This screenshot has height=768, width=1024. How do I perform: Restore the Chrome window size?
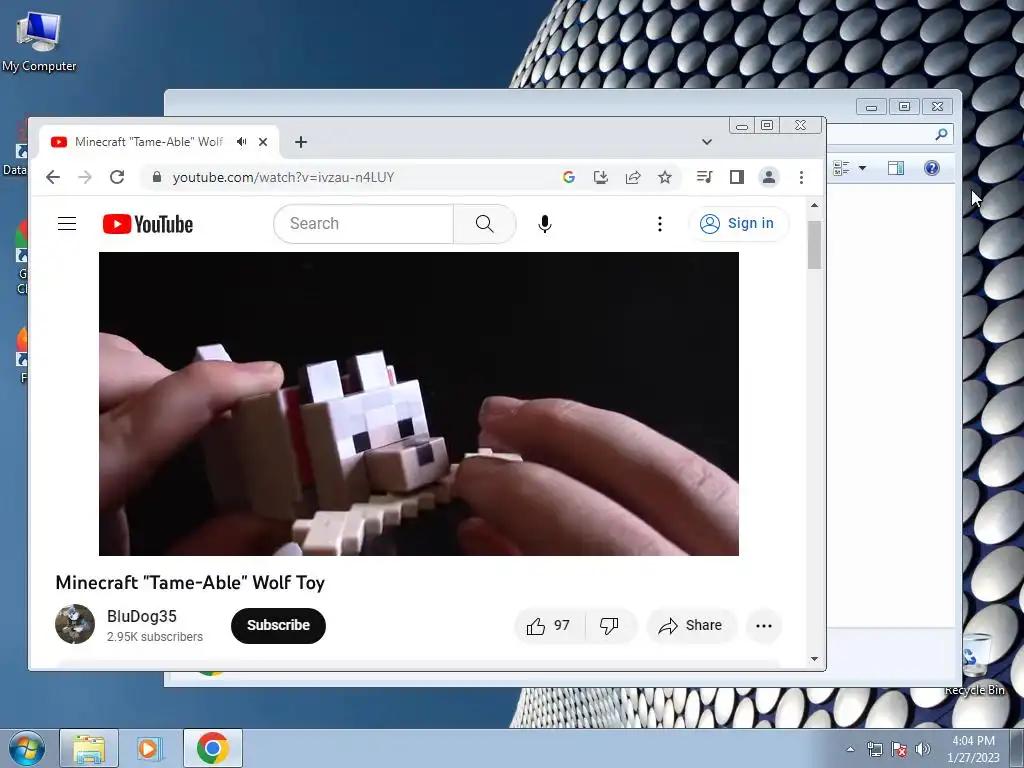tap(767, 125)
